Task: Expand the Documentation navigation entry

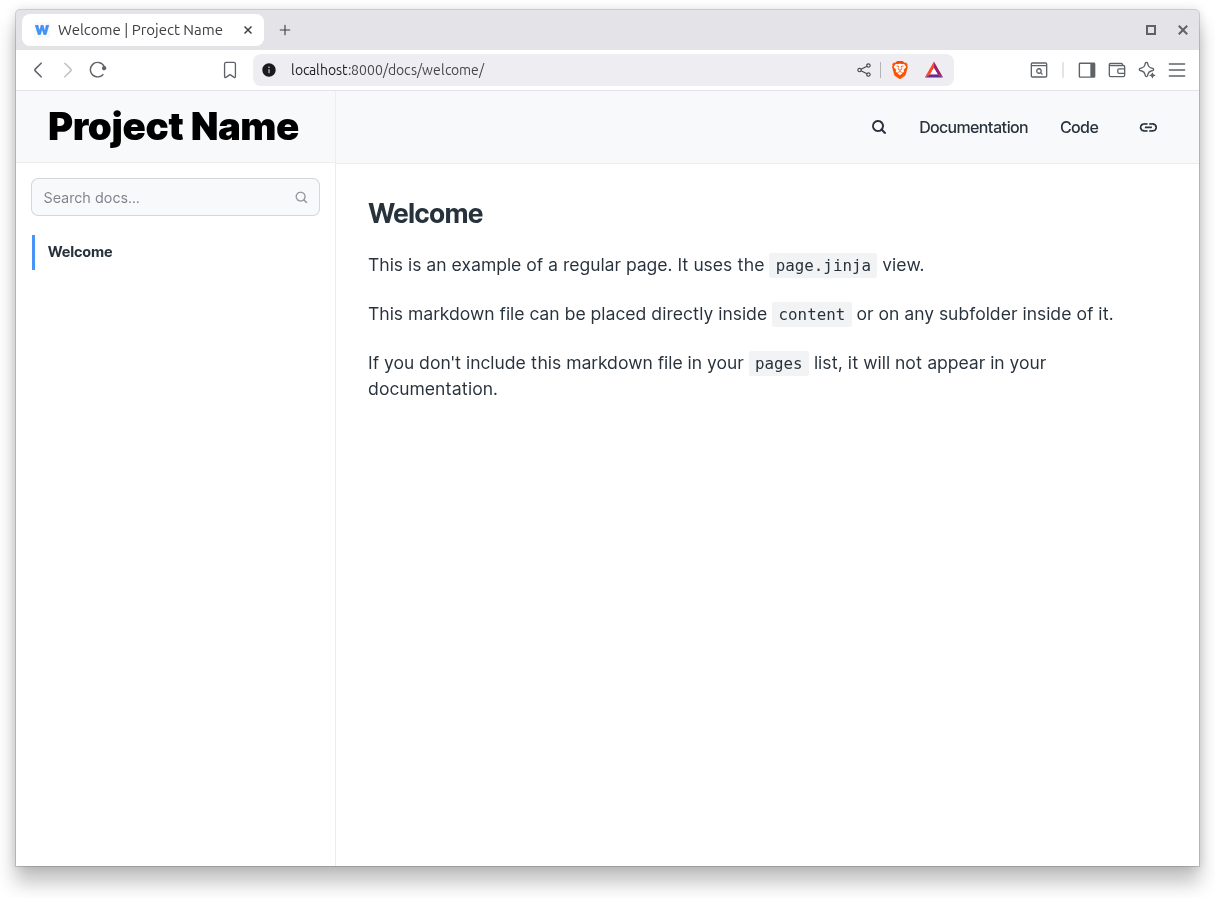Action: (x=973, y=127)
